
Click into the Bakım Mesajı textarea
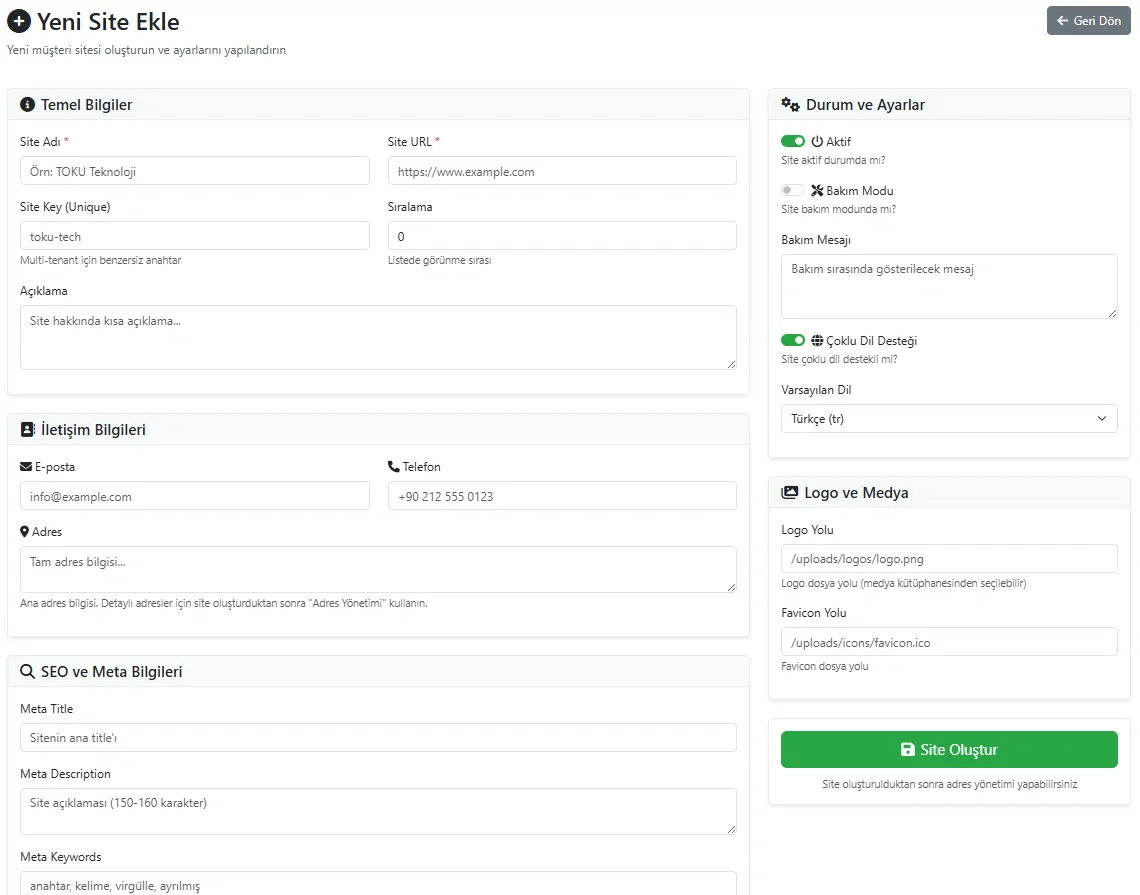point(948,286)
